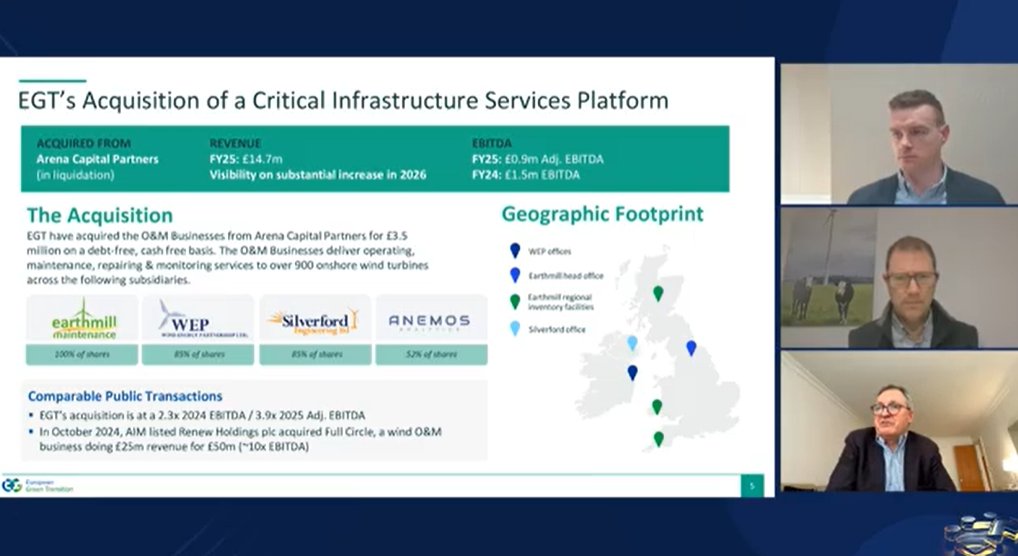Click the green map pin in Scotland
The height and width of the screenshot is (556, 1018).
[658, 294]
